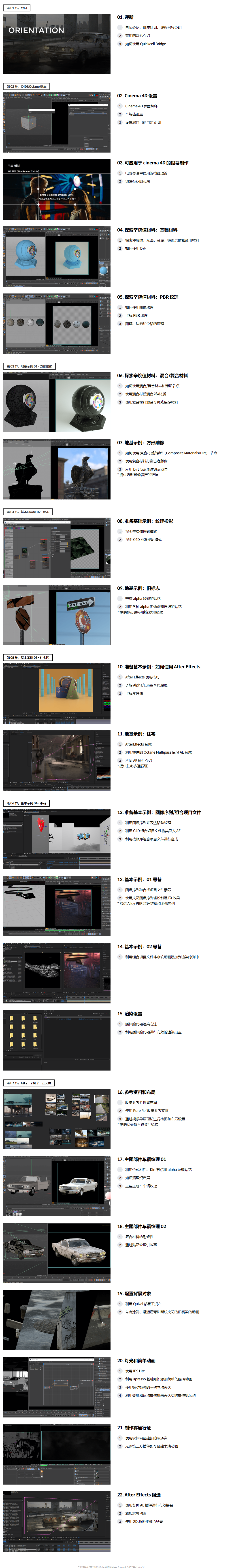The height and width of the screenshot is (1568, 232).
Task: Open the eagle statue lesson thumbnail
Action: pos(57,469)
